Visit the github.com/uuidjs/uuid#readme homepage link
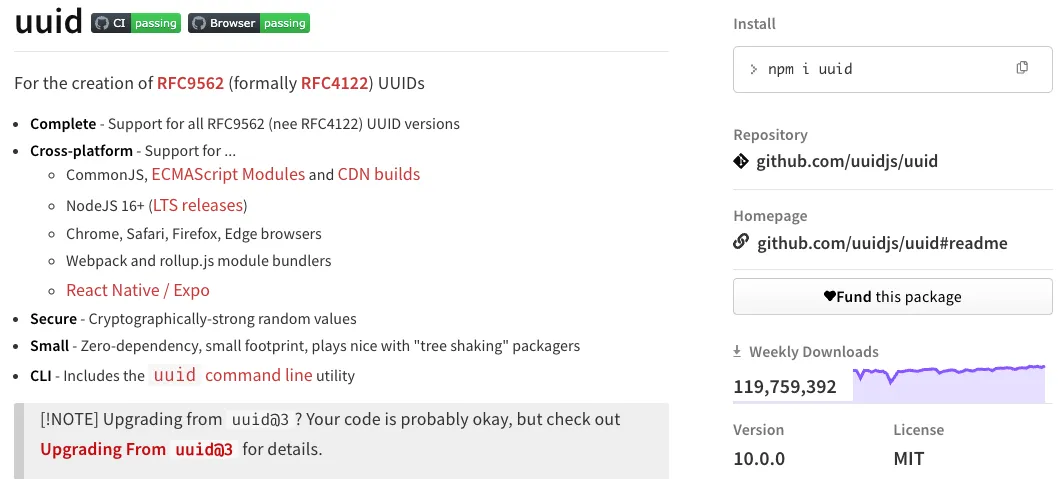The width and height of the screenshot is (1058, 479). click(882, 242)
